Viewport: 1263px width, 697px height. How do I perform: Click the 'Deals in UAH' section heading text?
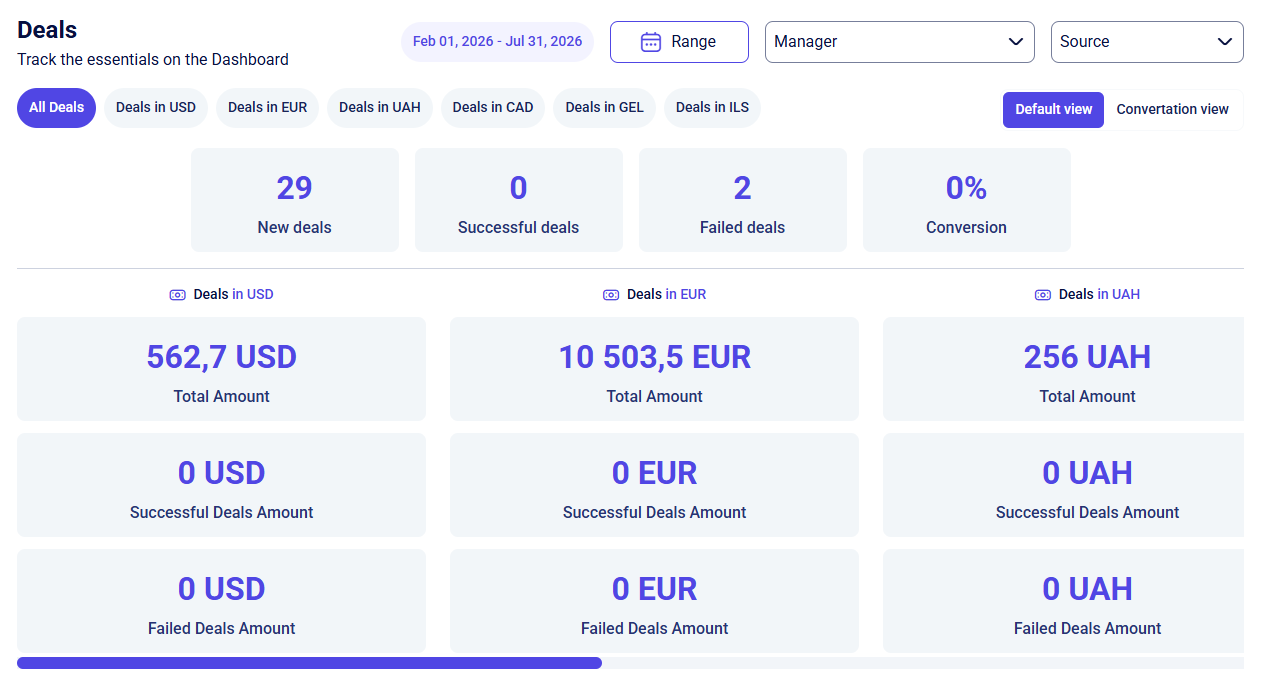click(x=1100, y=295)
